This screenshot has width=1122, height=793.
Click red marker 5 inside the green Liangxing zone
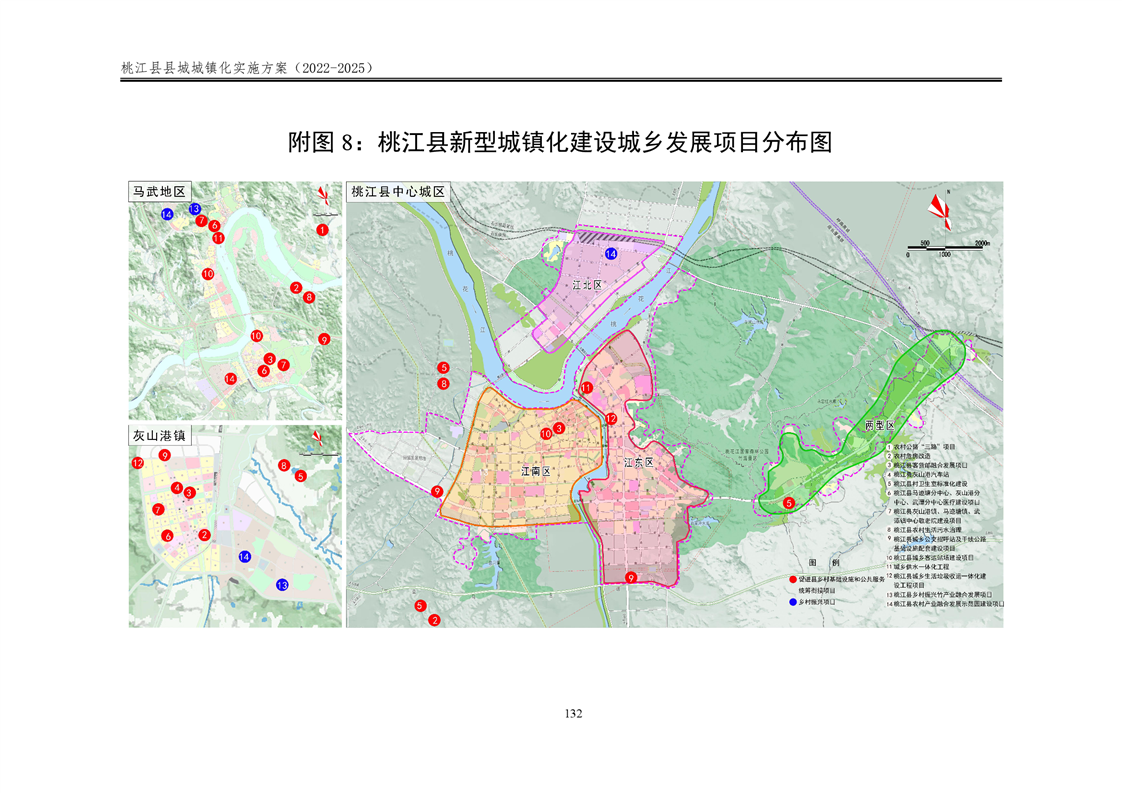(789, 503)
